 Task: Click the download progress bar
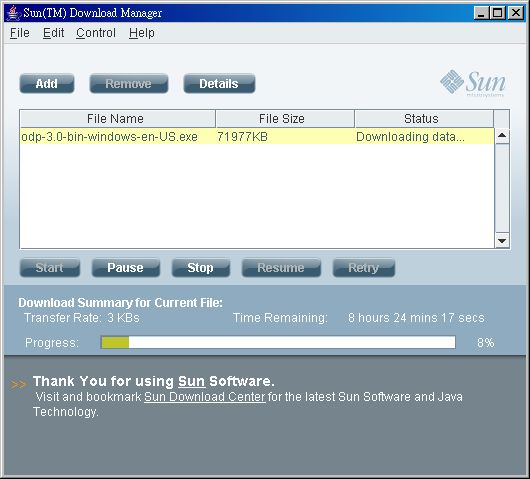point(278,342)
